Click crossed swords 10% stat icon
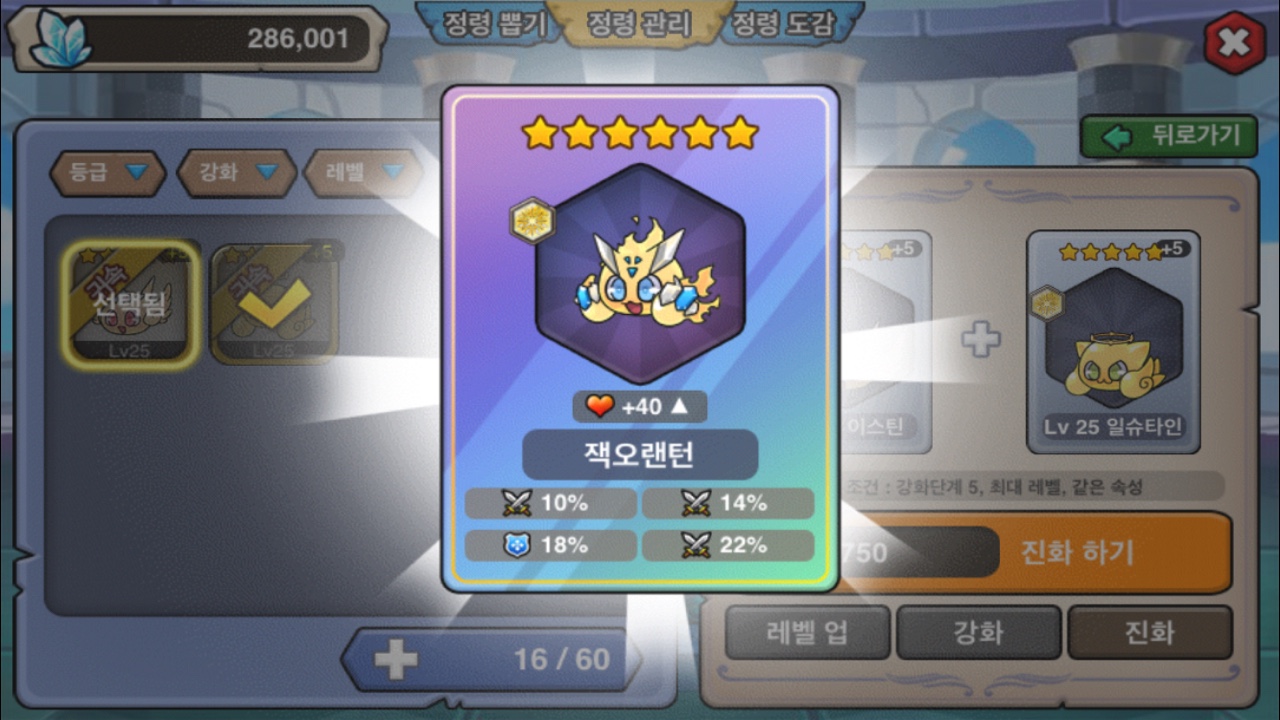The width and height of the screenshot is (1280, 720). (x=517, y=503)
